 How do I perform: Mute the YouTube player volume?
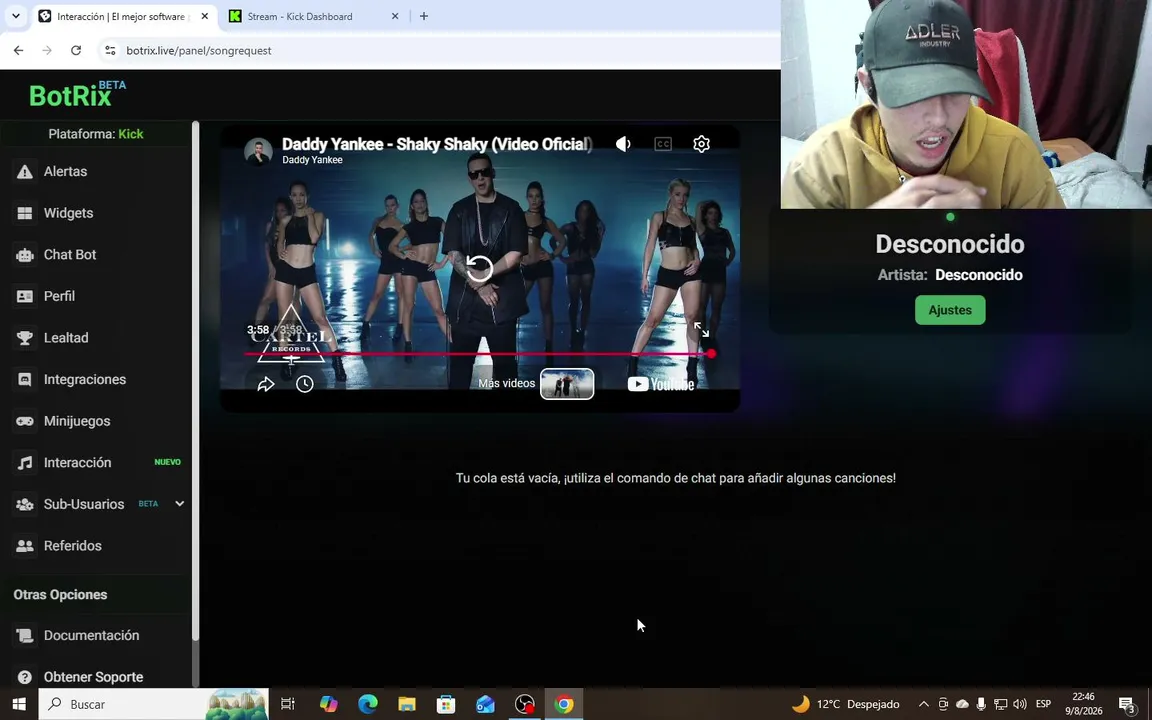(623, 144)
